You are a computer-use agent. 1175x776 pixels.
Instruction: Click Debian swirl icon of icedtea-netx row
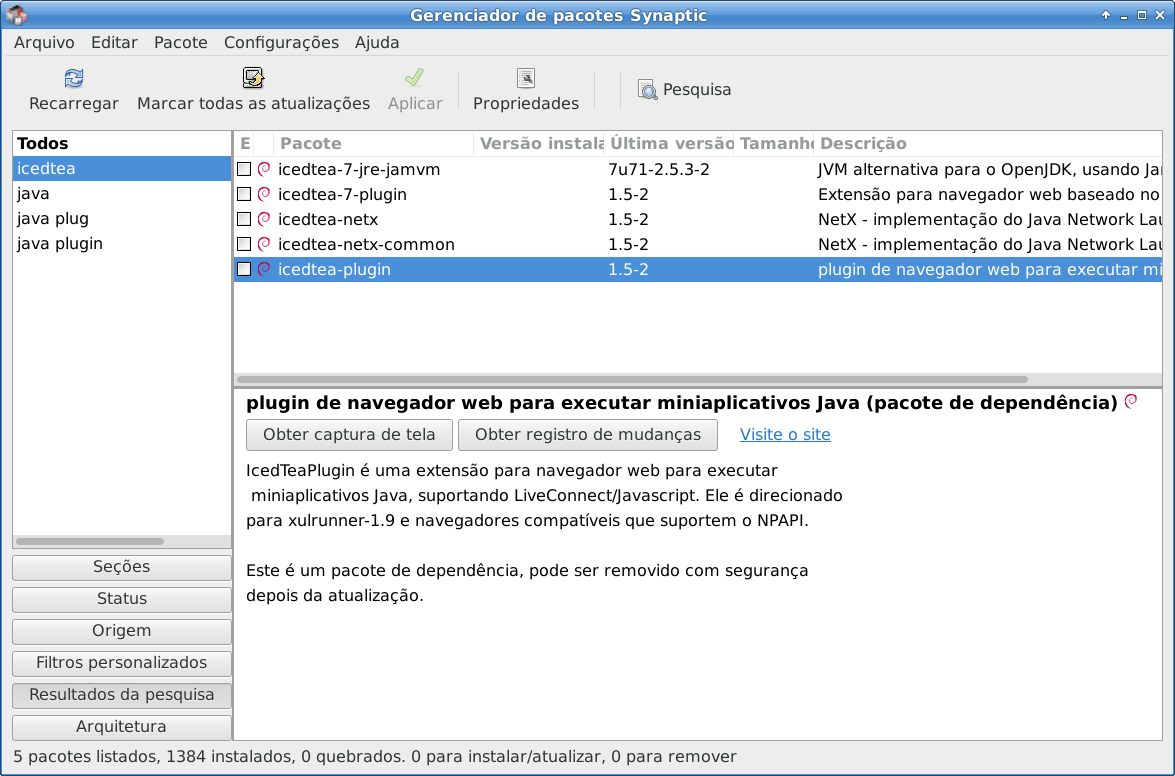264,219
